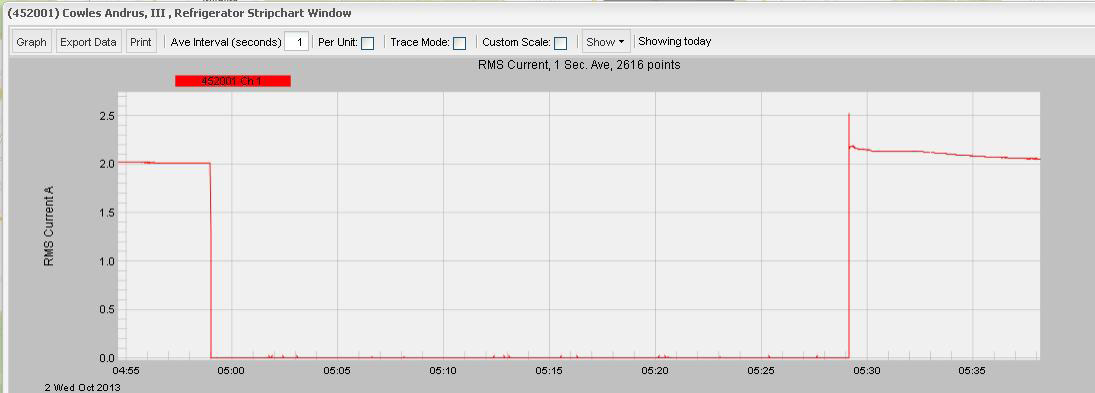Image resolution: width=1095 pixels, height=393 pixels.
Task: Check the Custom Scale checkbox
Action: pyautogui.click(x=560, y=43)
